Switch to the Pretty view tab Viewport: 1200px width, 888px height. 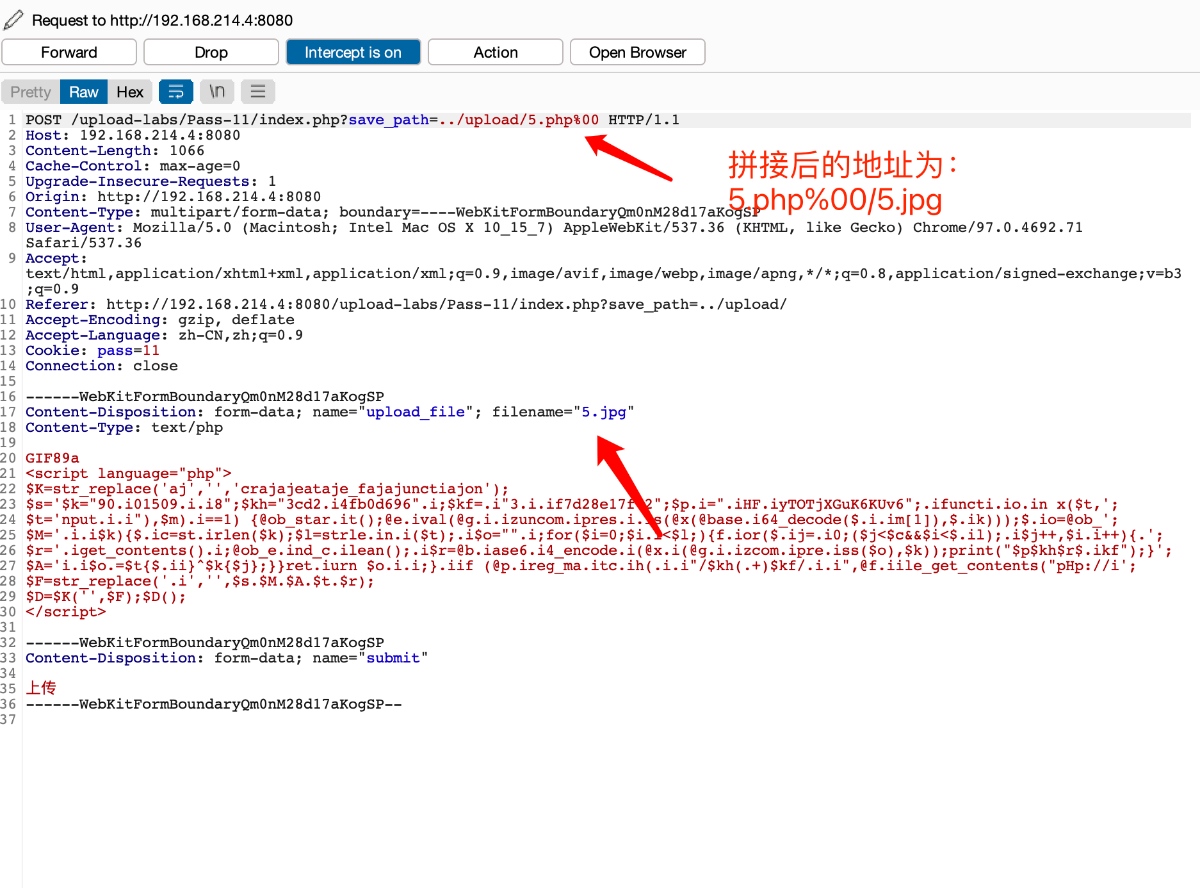[30, 92]
